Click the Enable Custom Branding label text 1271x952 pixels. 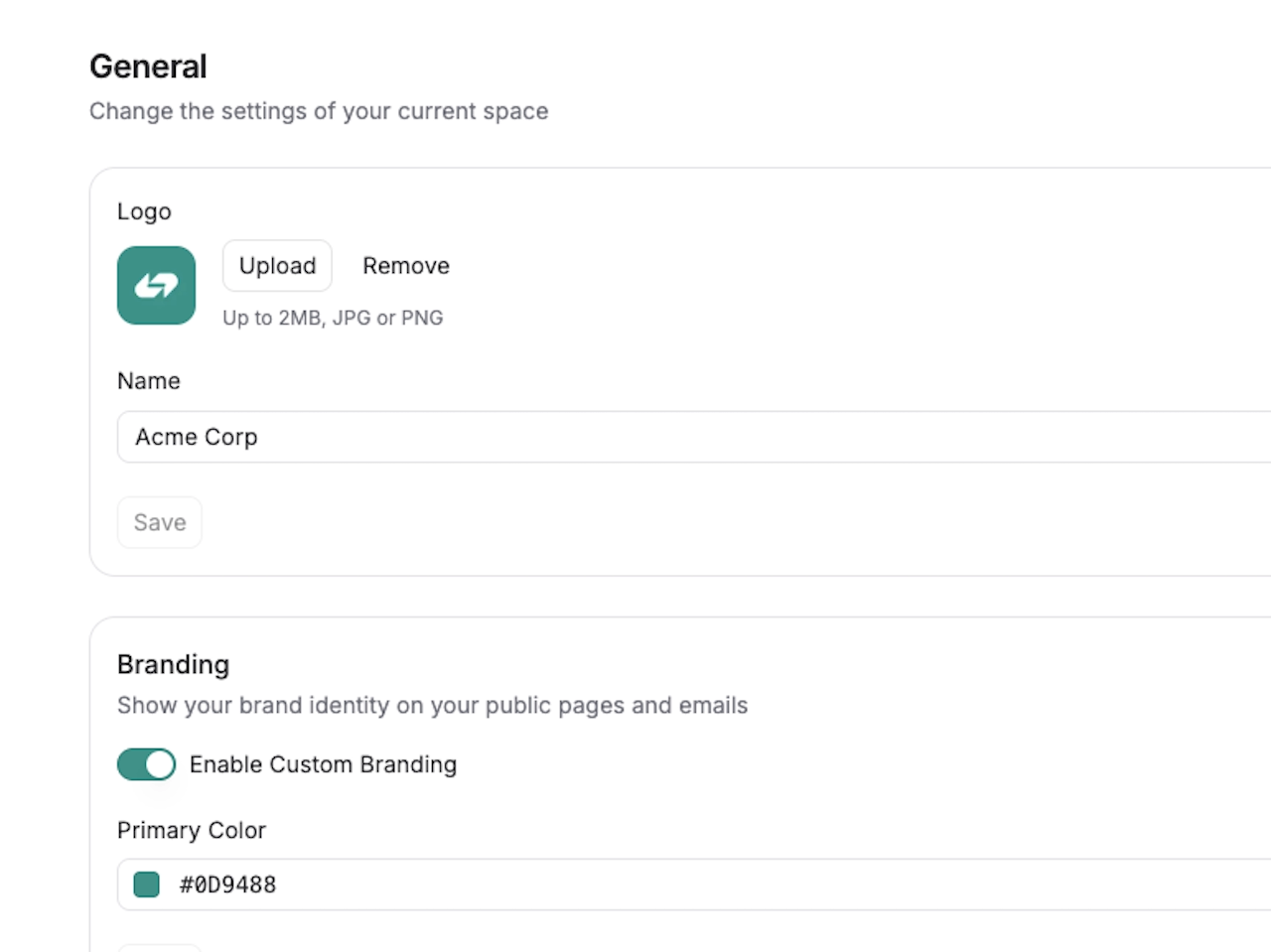click(323, 764)
